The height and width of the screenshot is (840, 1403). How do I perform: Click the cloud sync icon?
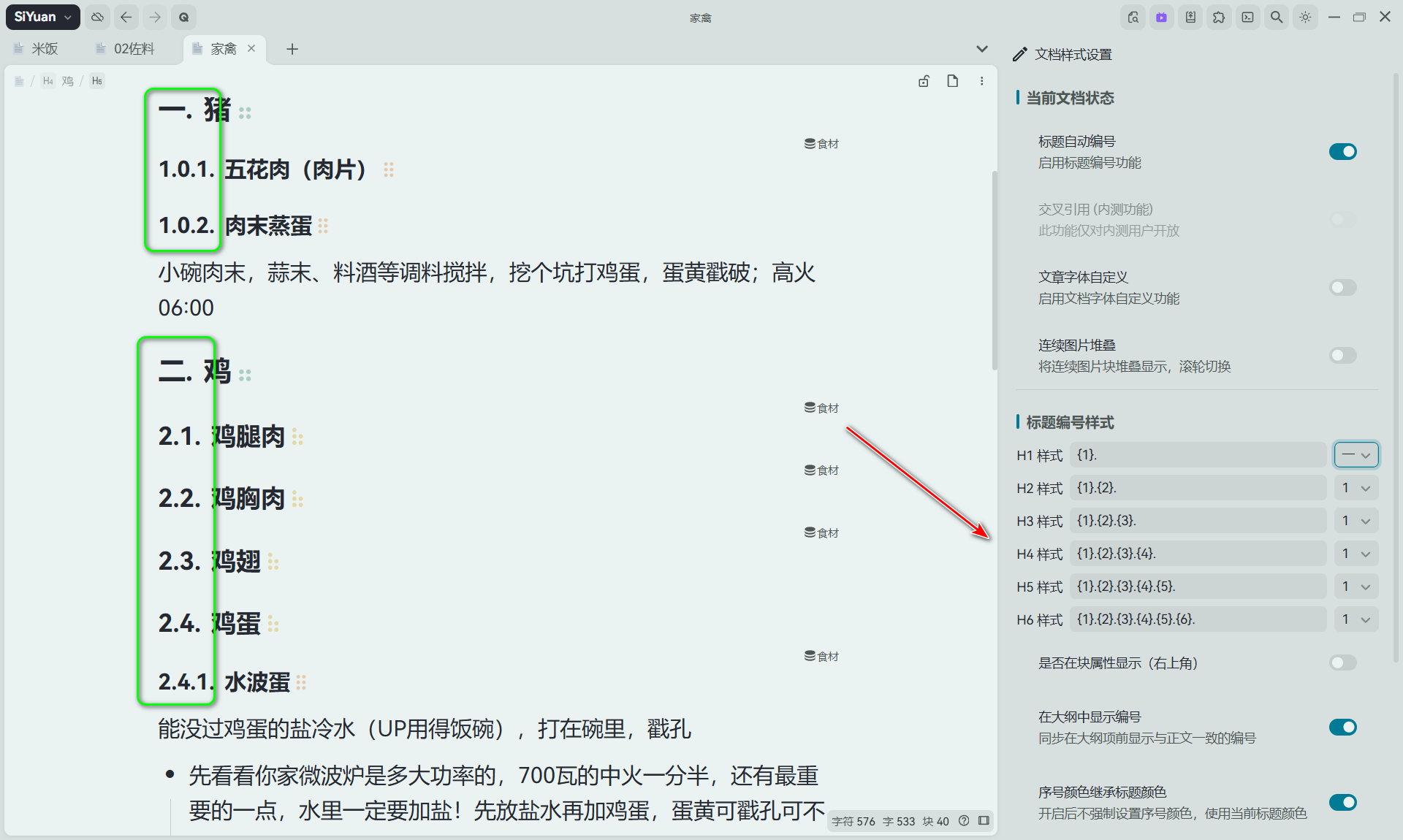97,17
